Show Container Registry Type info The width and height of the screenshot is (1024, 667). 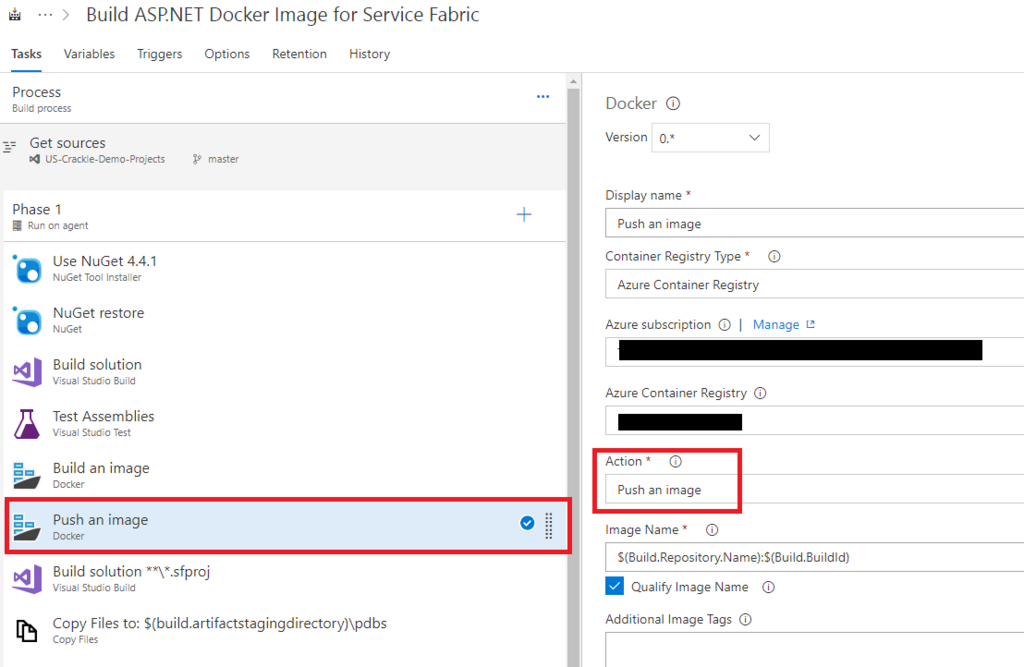click(x=774, y=257)
